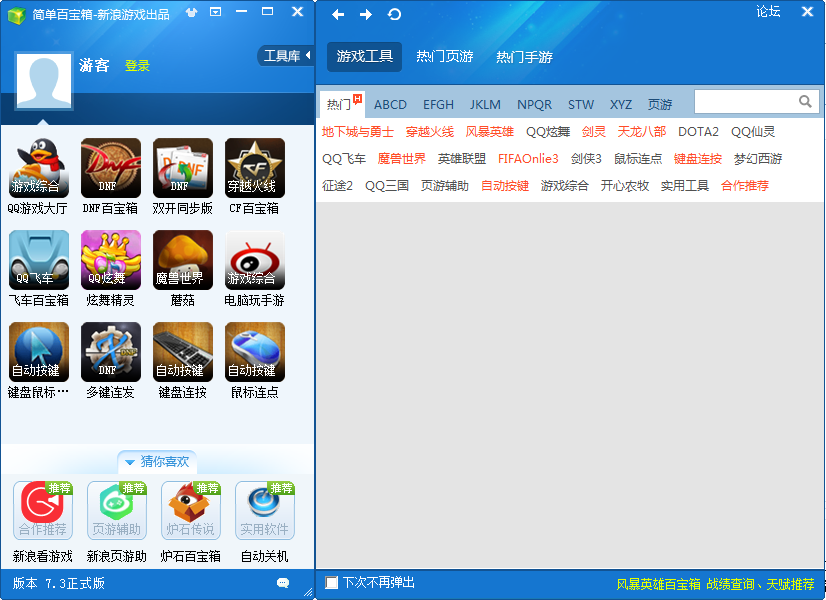Screen dimensions: 826x600
Task: Tick the 下次不再弹出 checkbox
Action: (x=331, y=583)
